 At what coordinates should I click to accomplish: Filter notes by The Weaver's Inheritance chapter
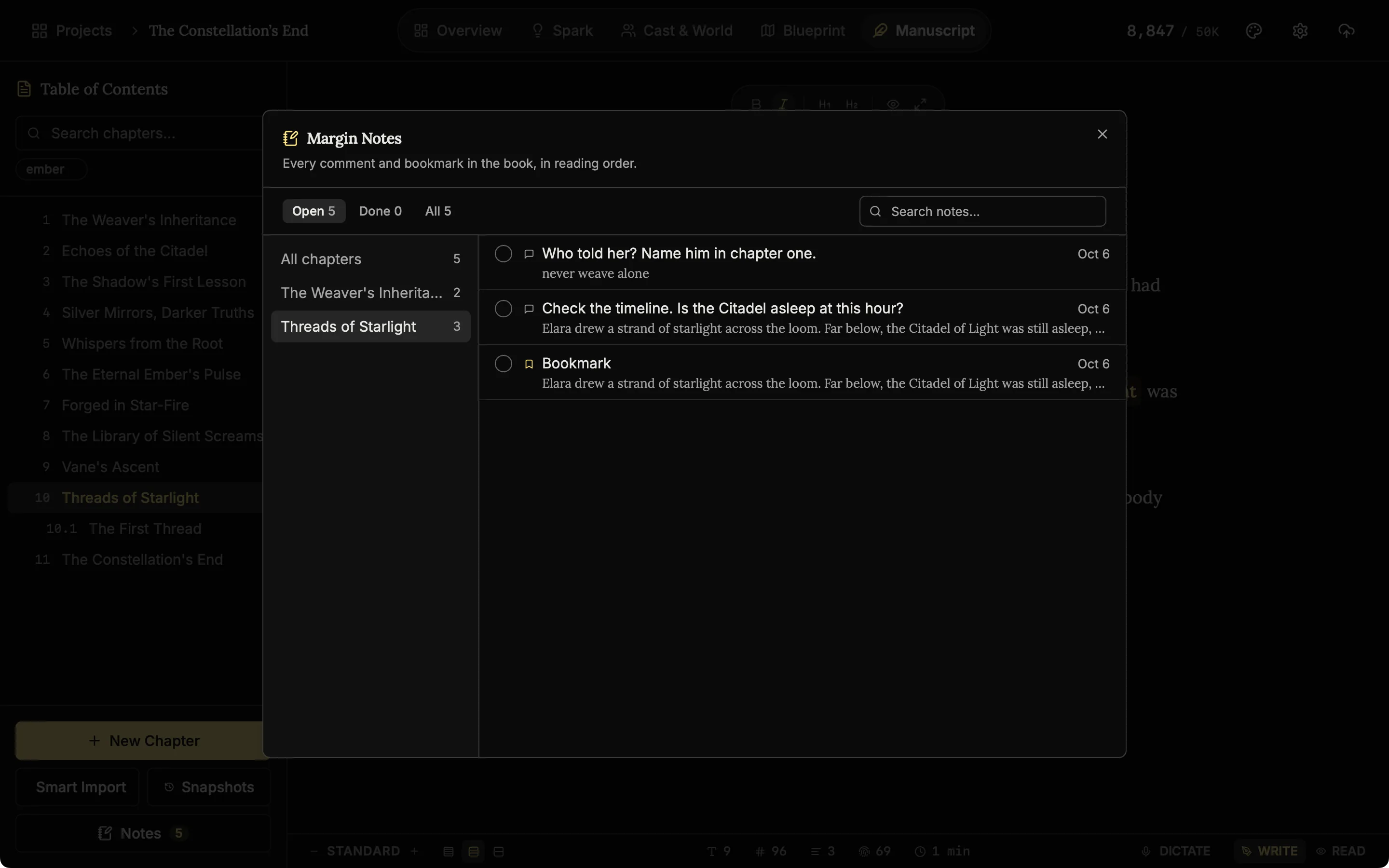[371, 293]
